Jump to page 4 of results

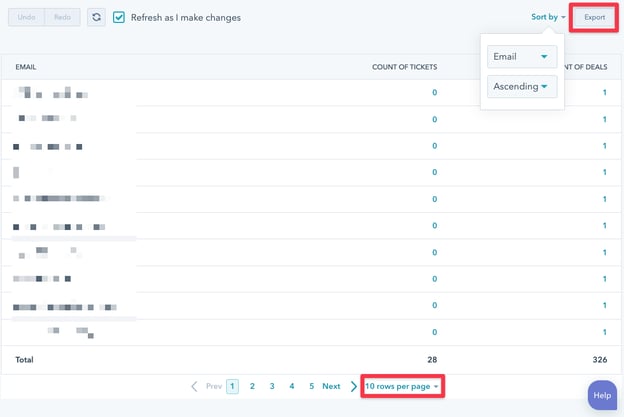click(292, 386)
